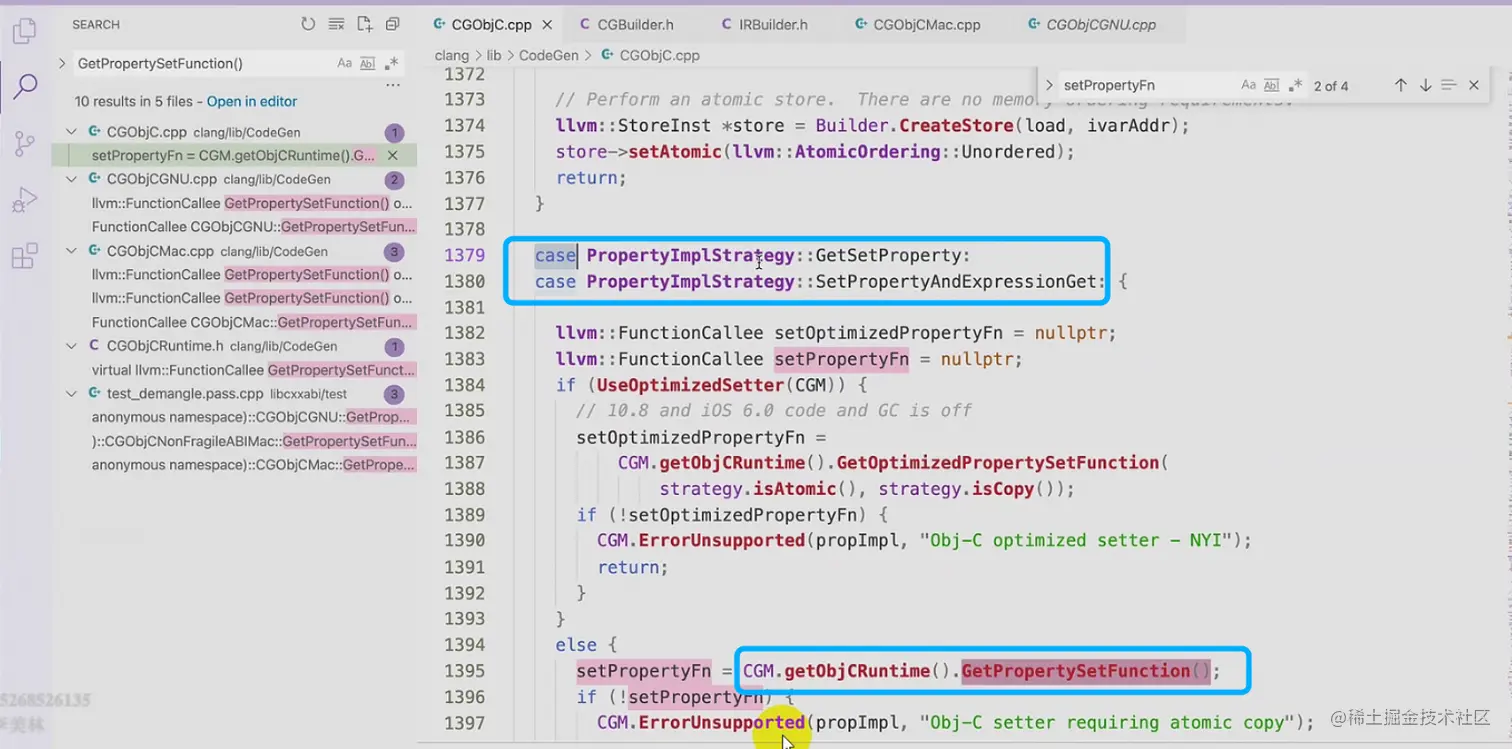Collapse test_demangle.pass.cpp results group
Screen dimensions: 1512x749
(71, 394)
